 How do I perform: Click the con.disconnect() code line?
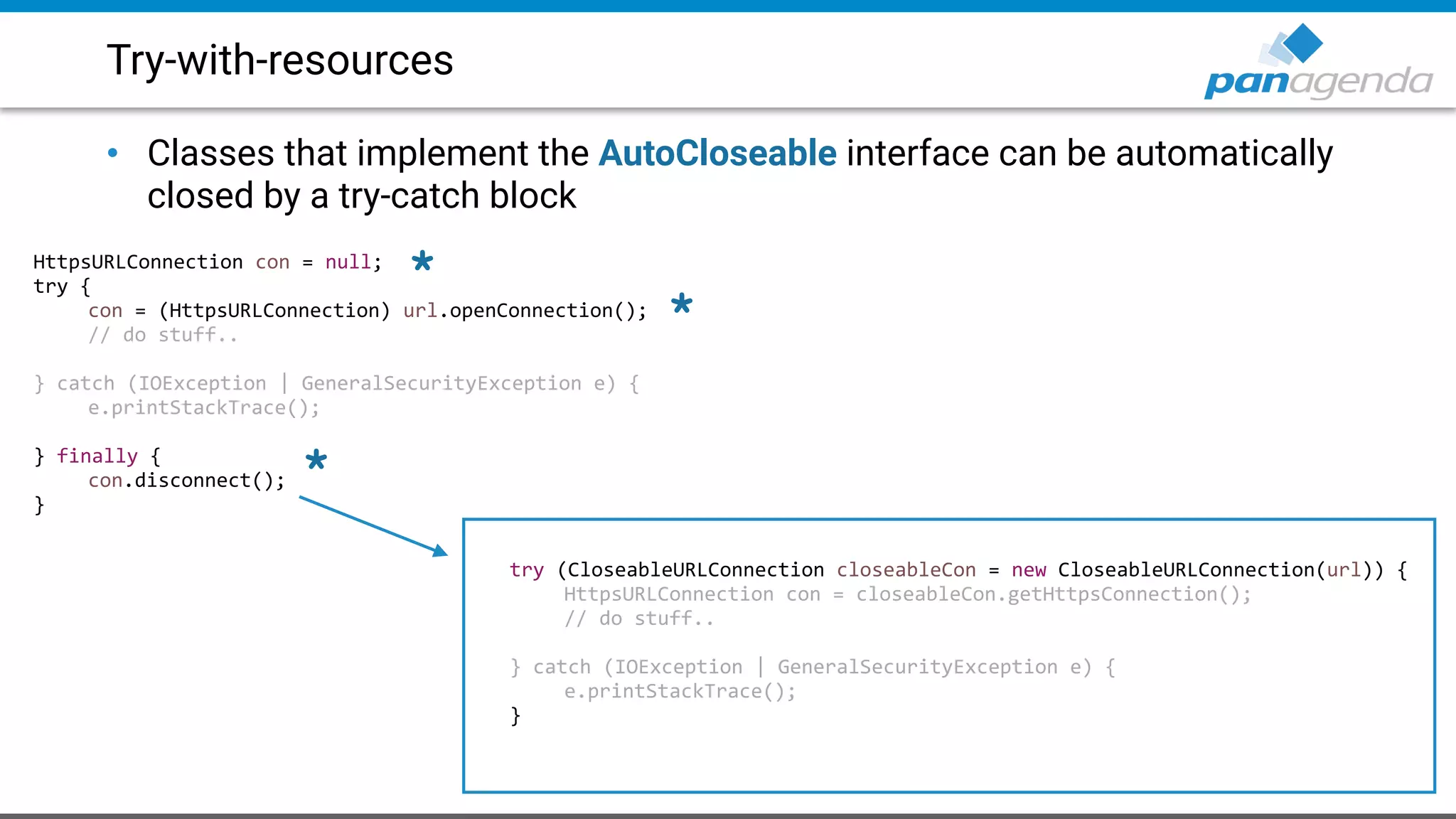pos(186,481)
